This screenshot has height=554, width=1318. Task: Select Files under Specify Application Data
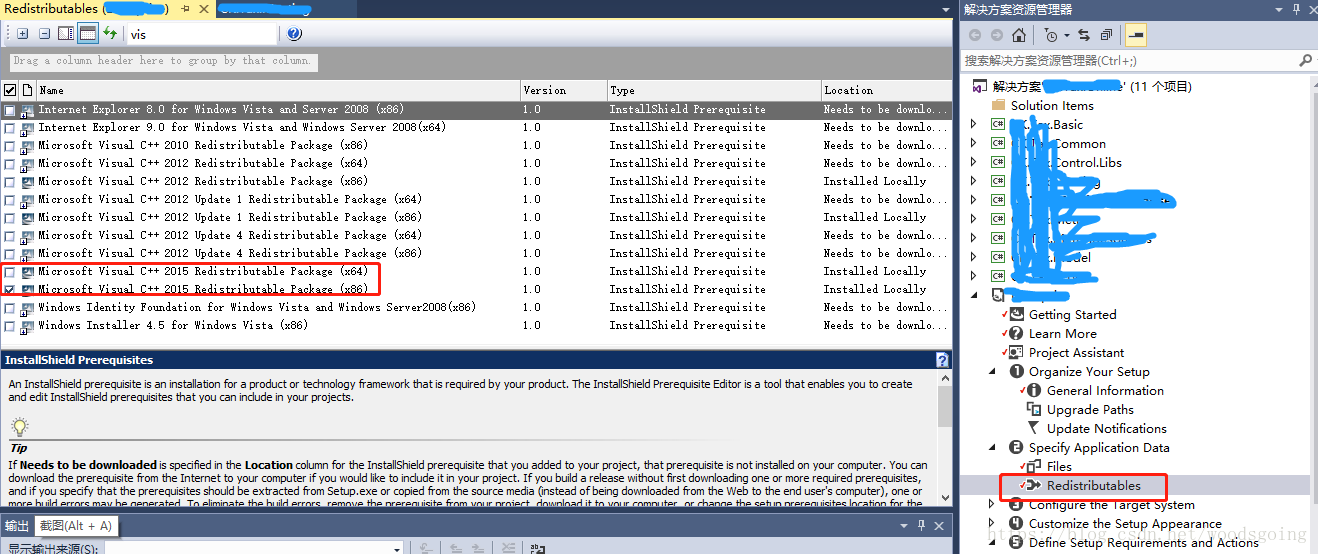pyautogui.click(x=1059, y=466)
